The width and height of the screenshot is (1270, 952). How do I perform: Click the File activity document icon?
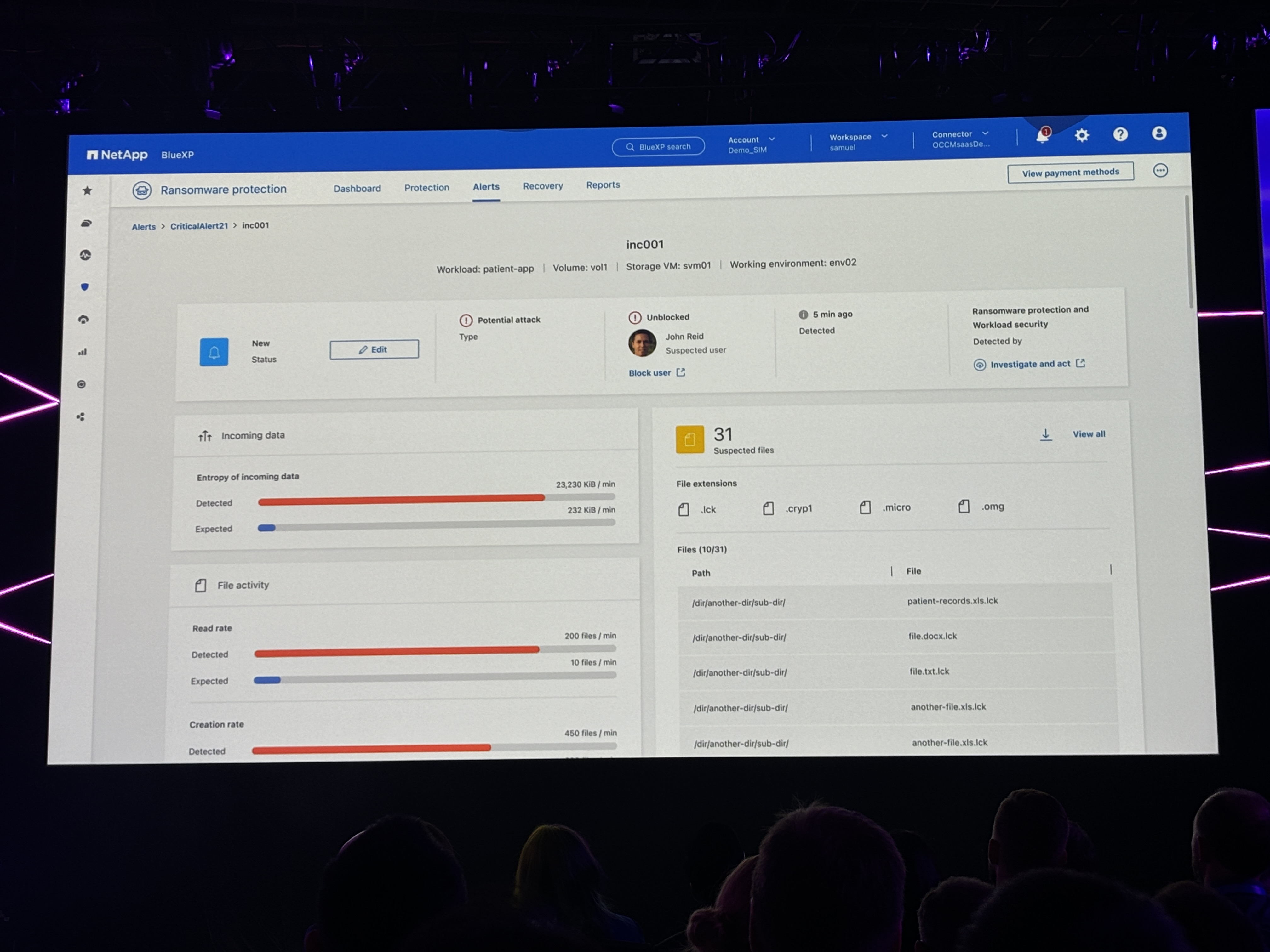[x=200, y=585]
